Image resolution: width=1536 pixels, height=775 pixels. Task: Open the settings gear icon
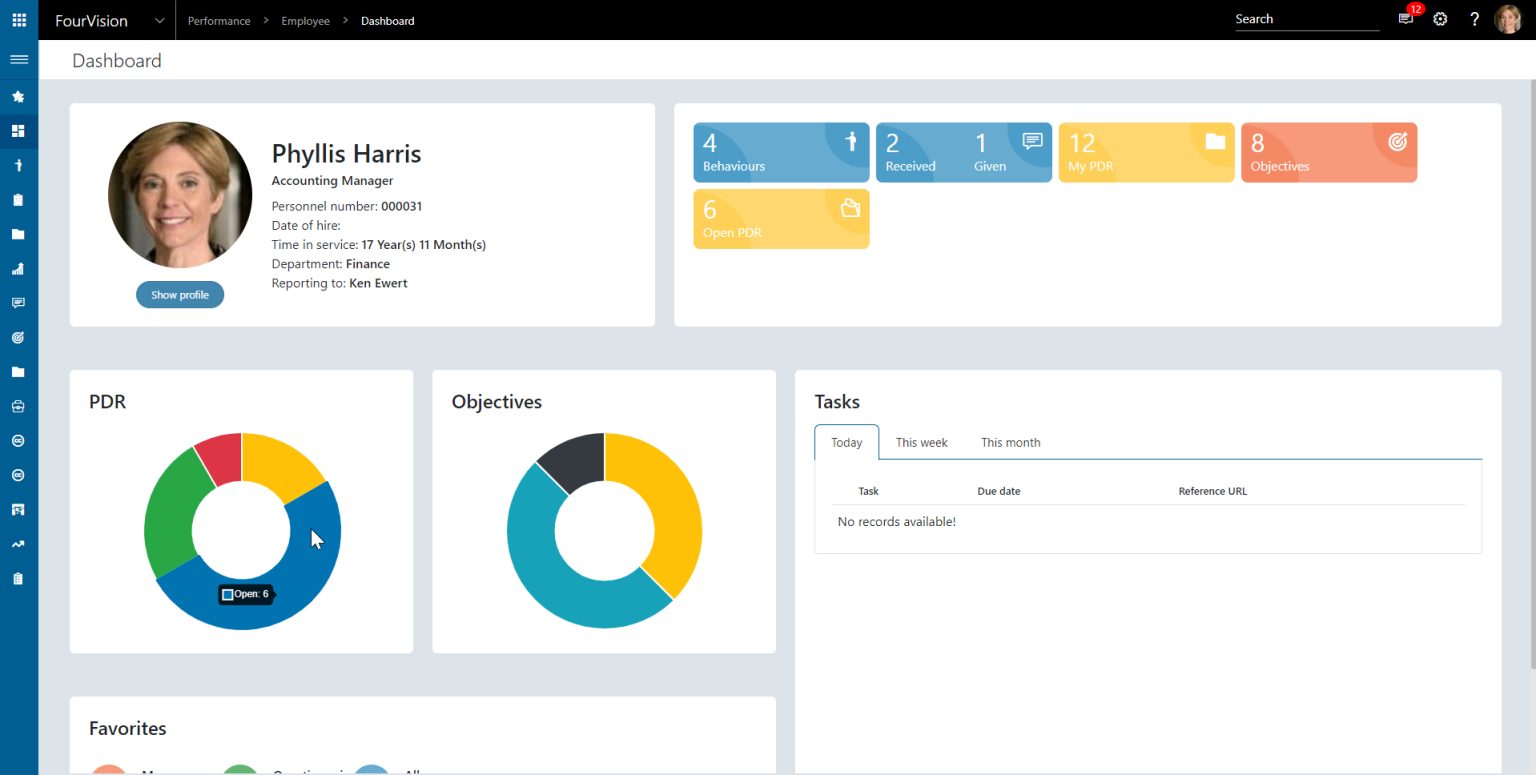(1439, 19)
